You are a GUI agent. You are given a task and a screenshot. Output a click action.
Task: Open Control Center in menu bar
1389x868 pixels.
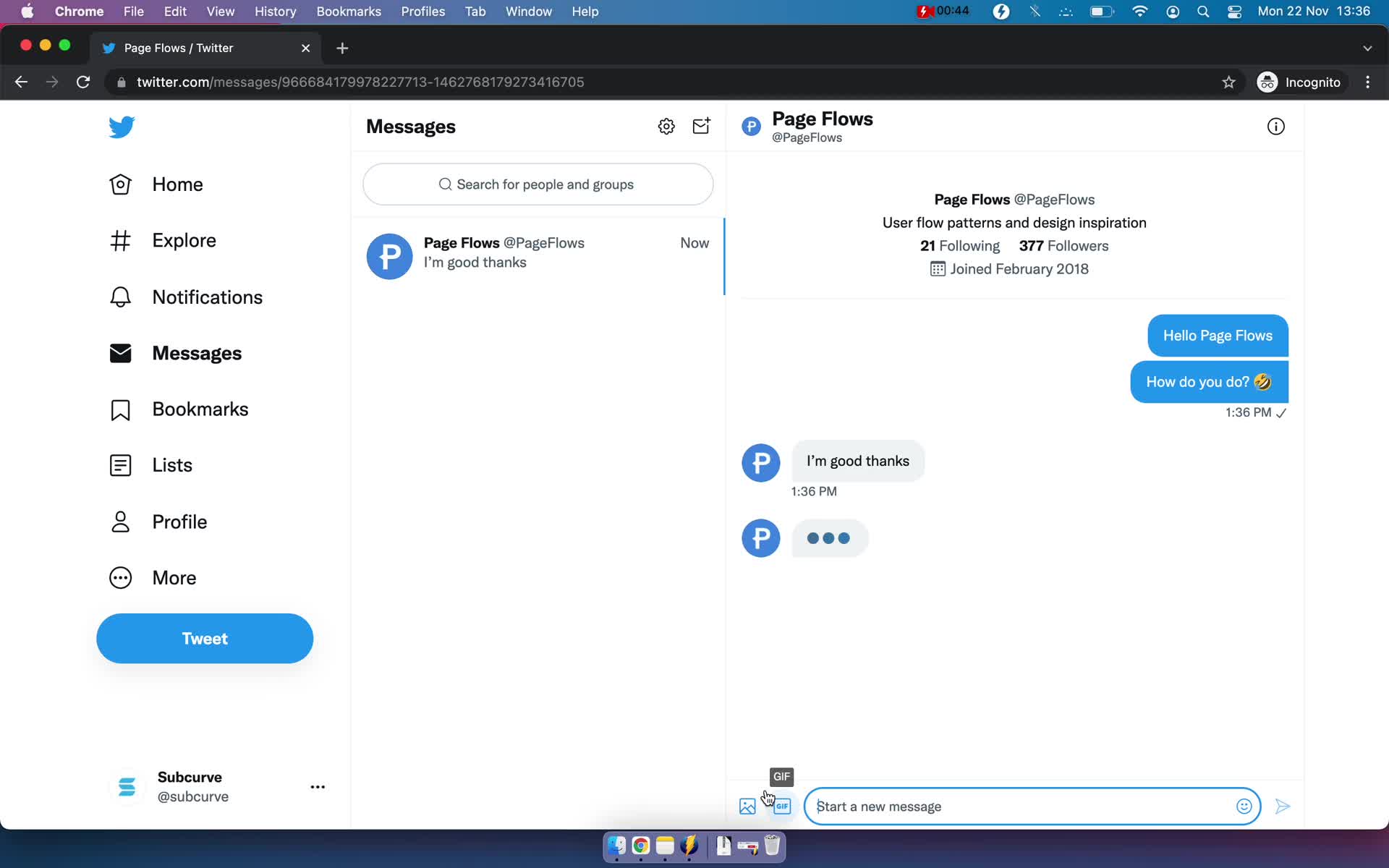[x=1235, y=12]
